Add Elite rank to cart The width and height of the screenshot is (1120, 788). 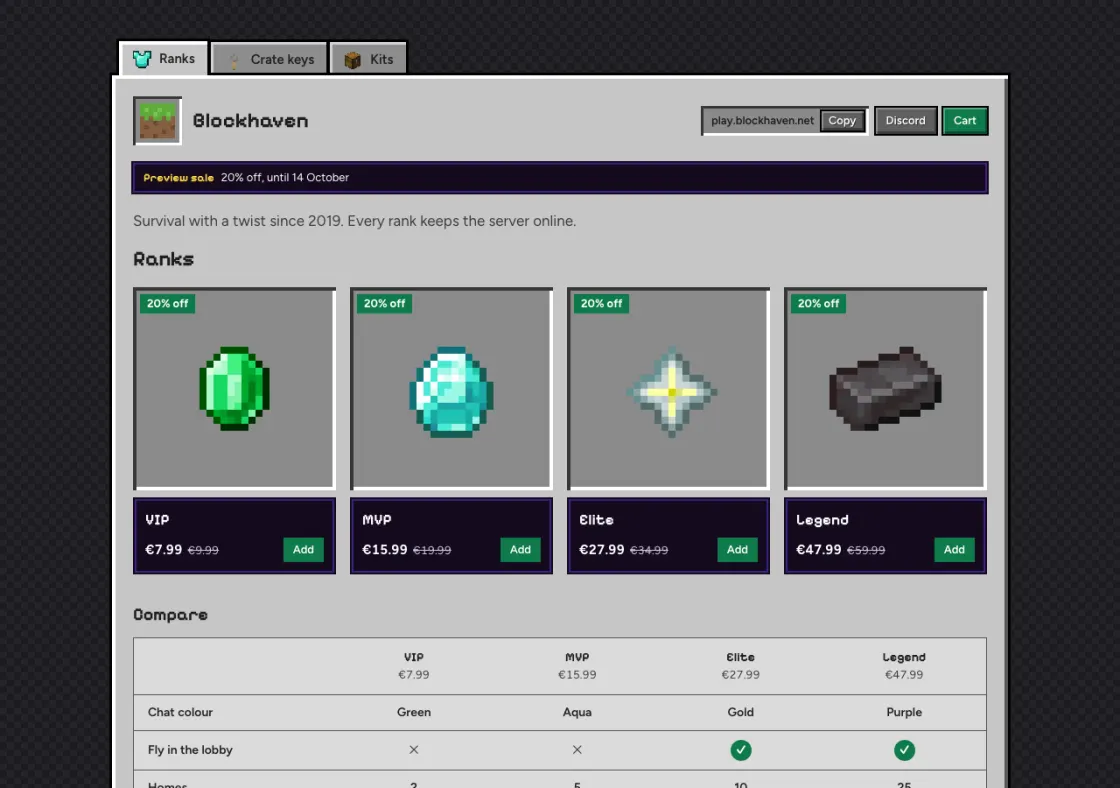737,549
